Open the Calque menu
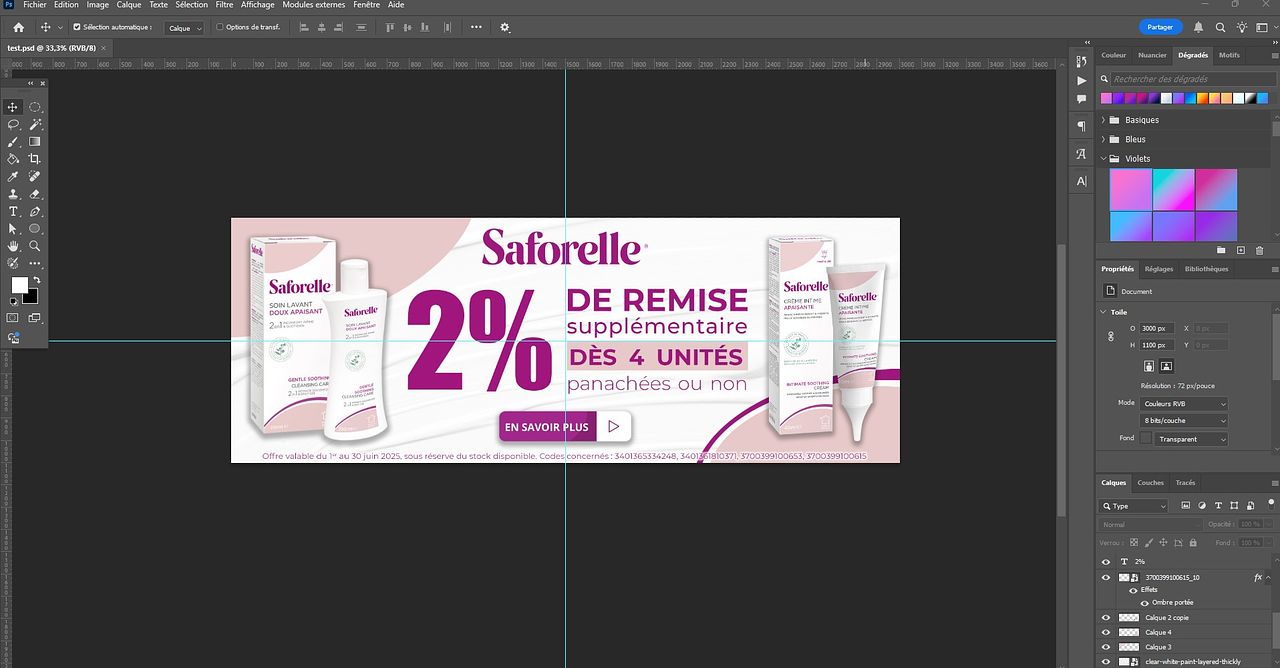This screenshot has height=668, width=1280. coord(129,5)
